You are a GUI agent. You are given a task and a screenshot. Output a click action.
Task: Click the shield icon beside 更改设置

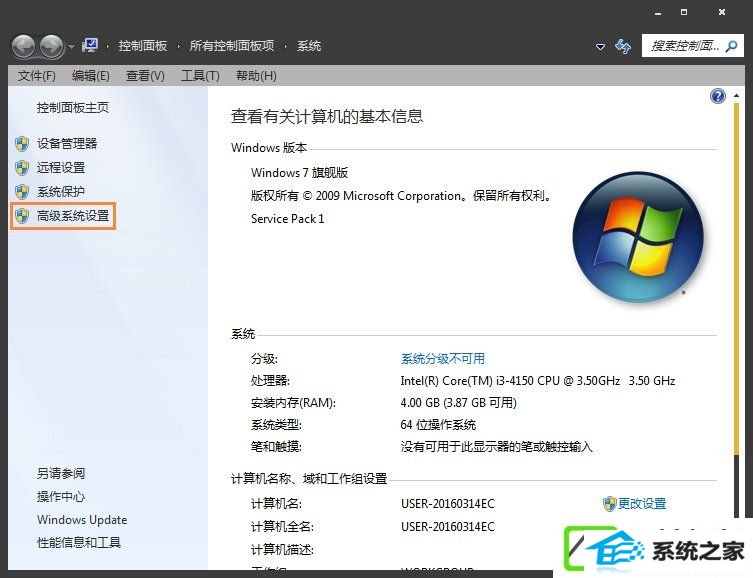pyautogui.click(x=609, y=504)
